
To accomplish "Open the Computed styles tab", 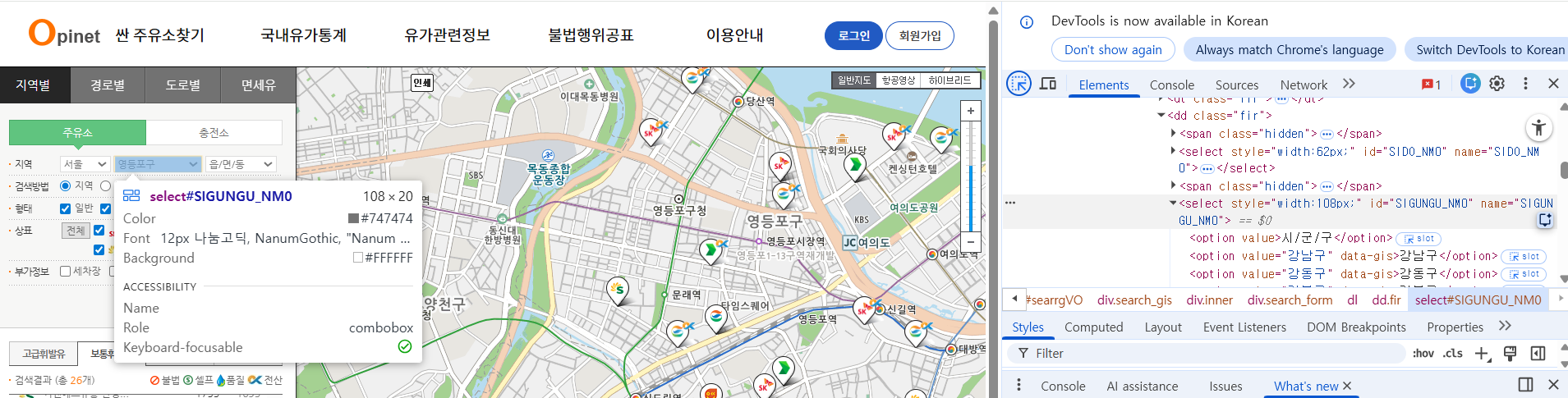I will (x=1094, y=327).
